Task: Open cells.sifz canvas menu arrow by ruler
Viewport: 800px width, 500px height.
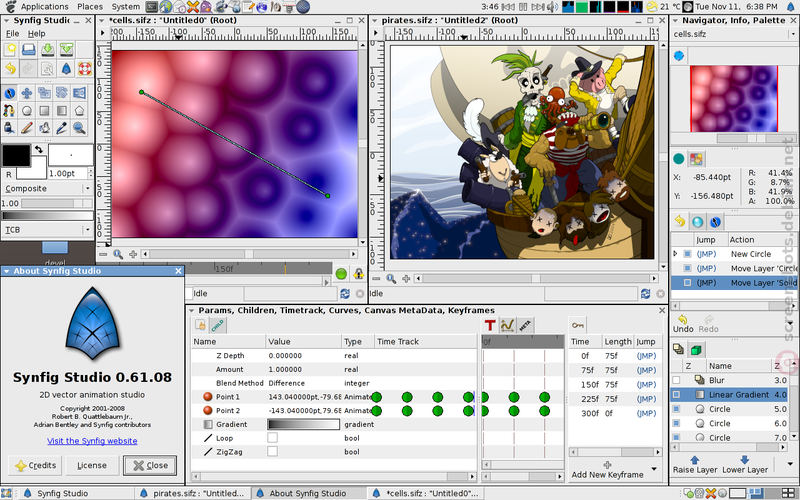Action: [x=103, y=33]
